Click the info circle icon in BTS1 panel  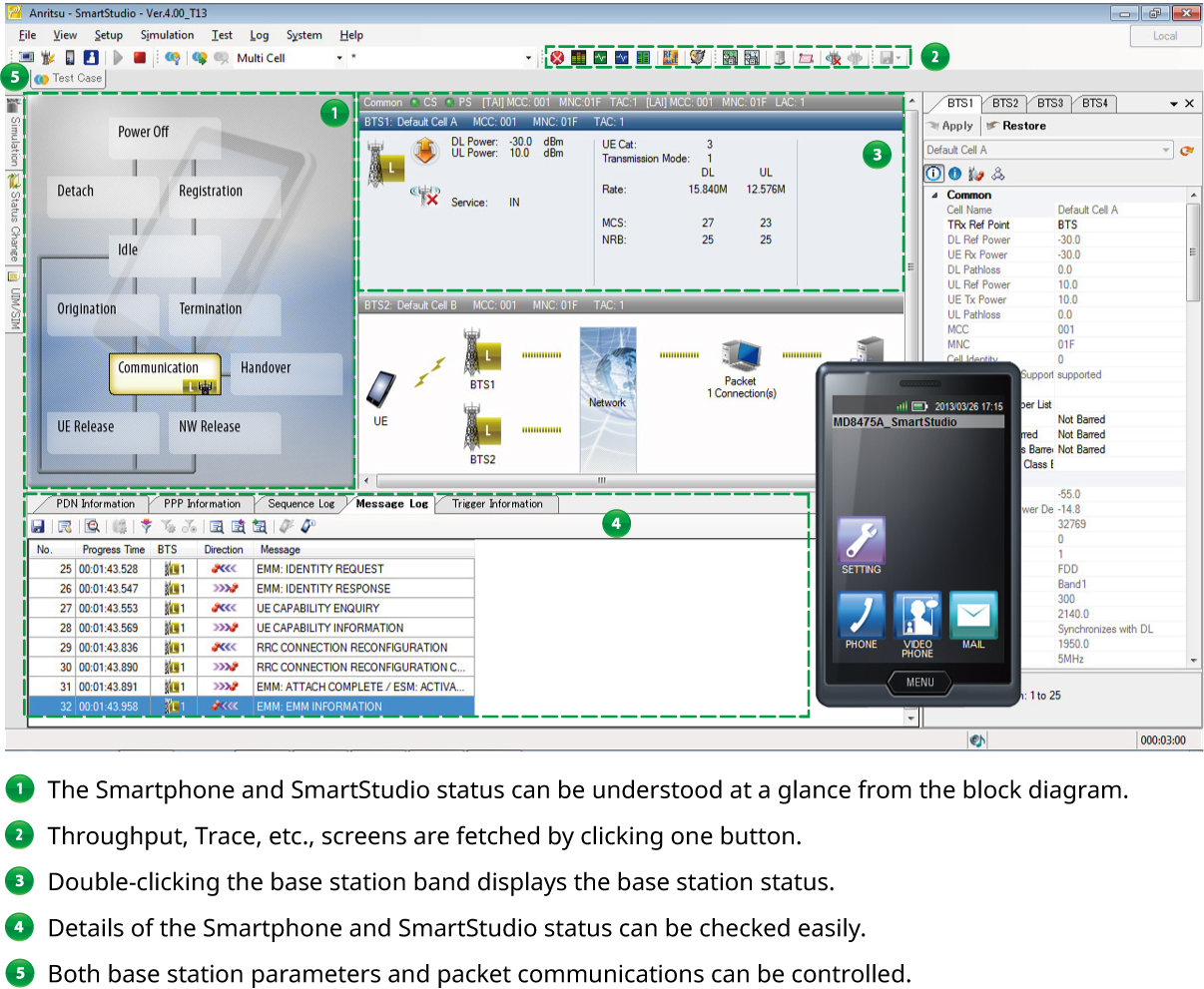click(x=934, y=174)
